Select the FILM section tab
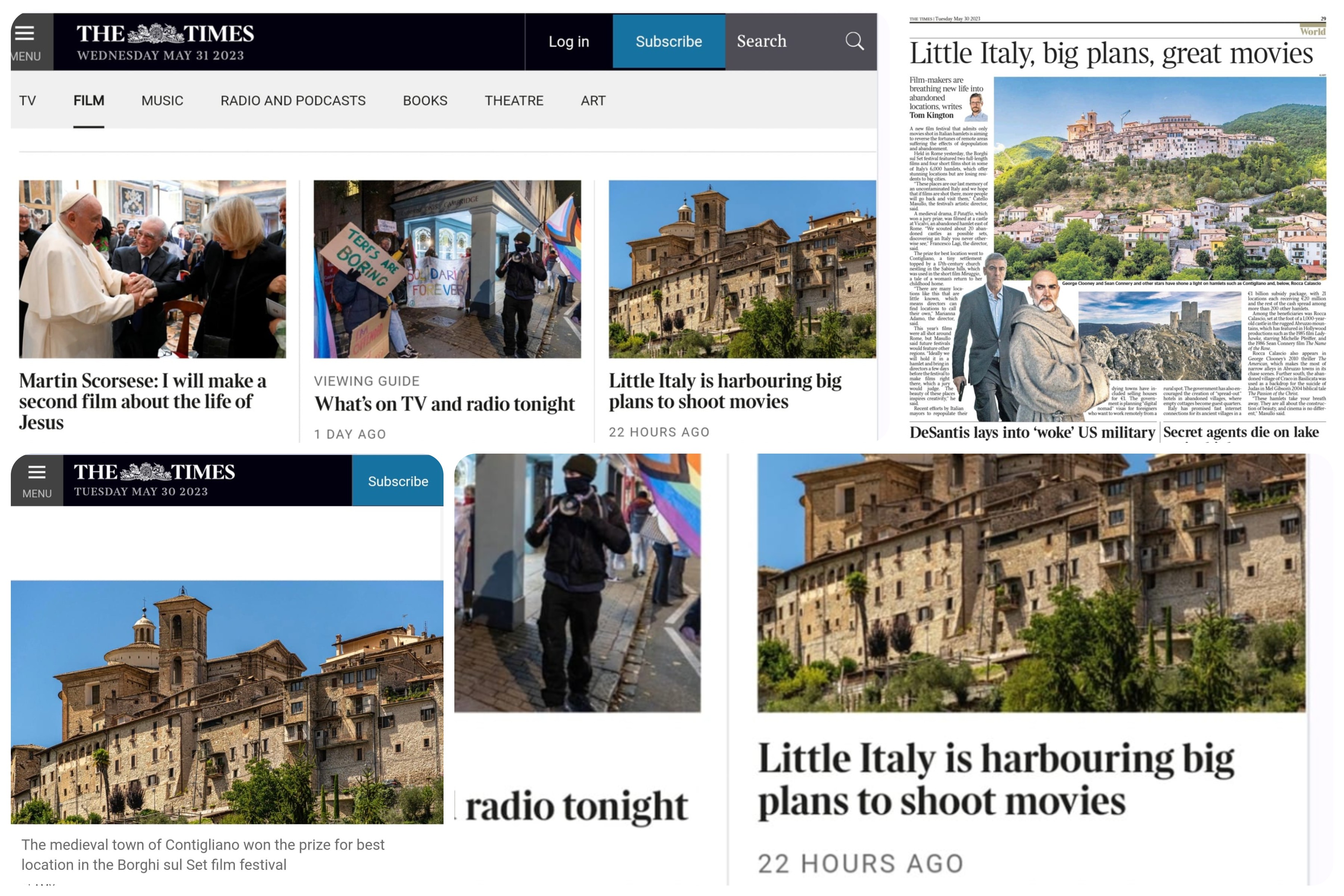Screen dimensions: 1344x896 88,100
